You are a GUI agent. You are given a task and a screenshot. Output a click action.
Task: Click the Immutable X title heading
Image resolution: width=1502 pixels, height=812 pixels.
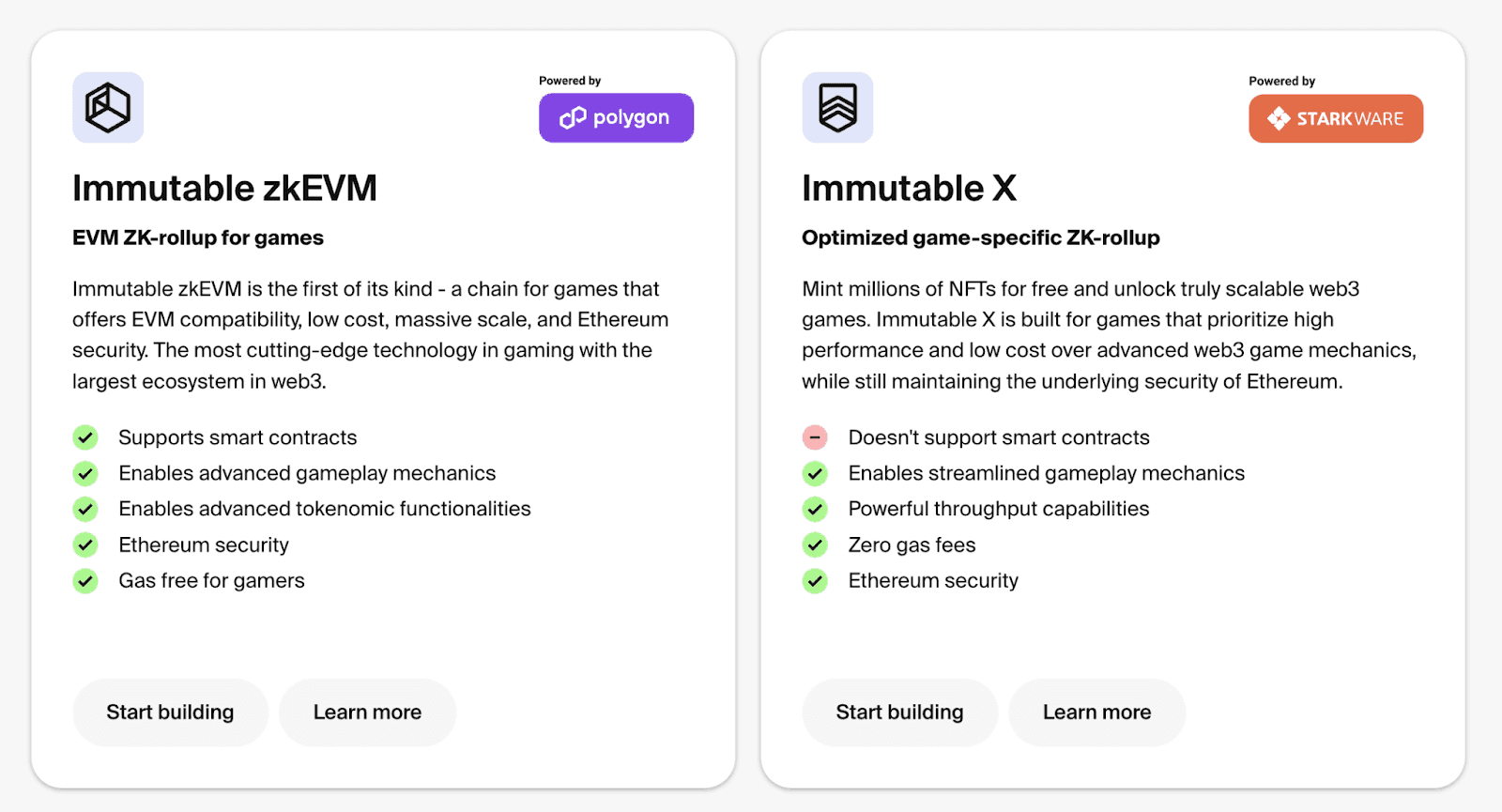click(909, 188)
